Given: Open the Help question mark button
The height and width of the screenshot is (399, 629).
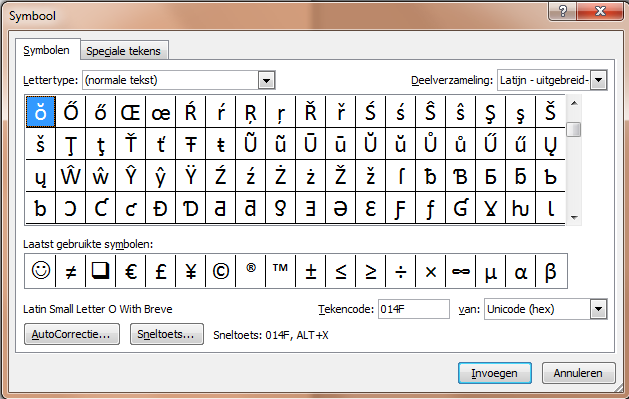Looking at the screenshot, I should tap(562, 11).
